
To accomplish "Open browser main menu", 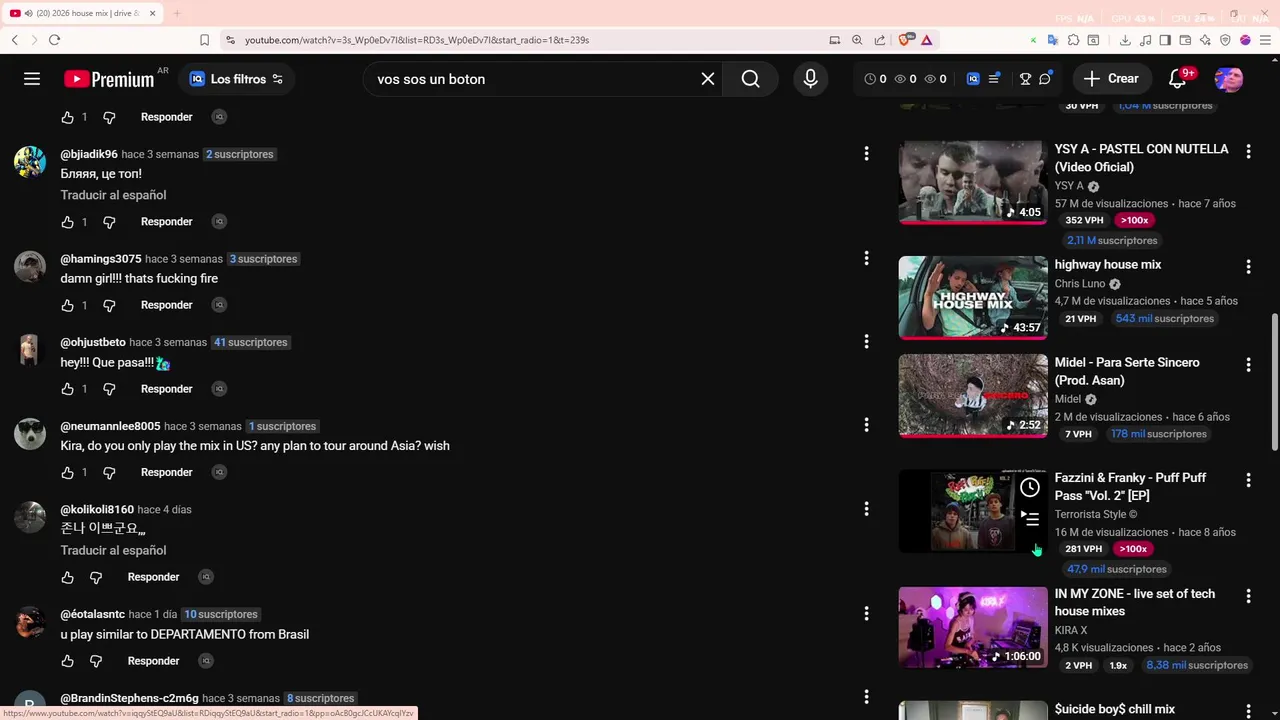I will 1265,40.
